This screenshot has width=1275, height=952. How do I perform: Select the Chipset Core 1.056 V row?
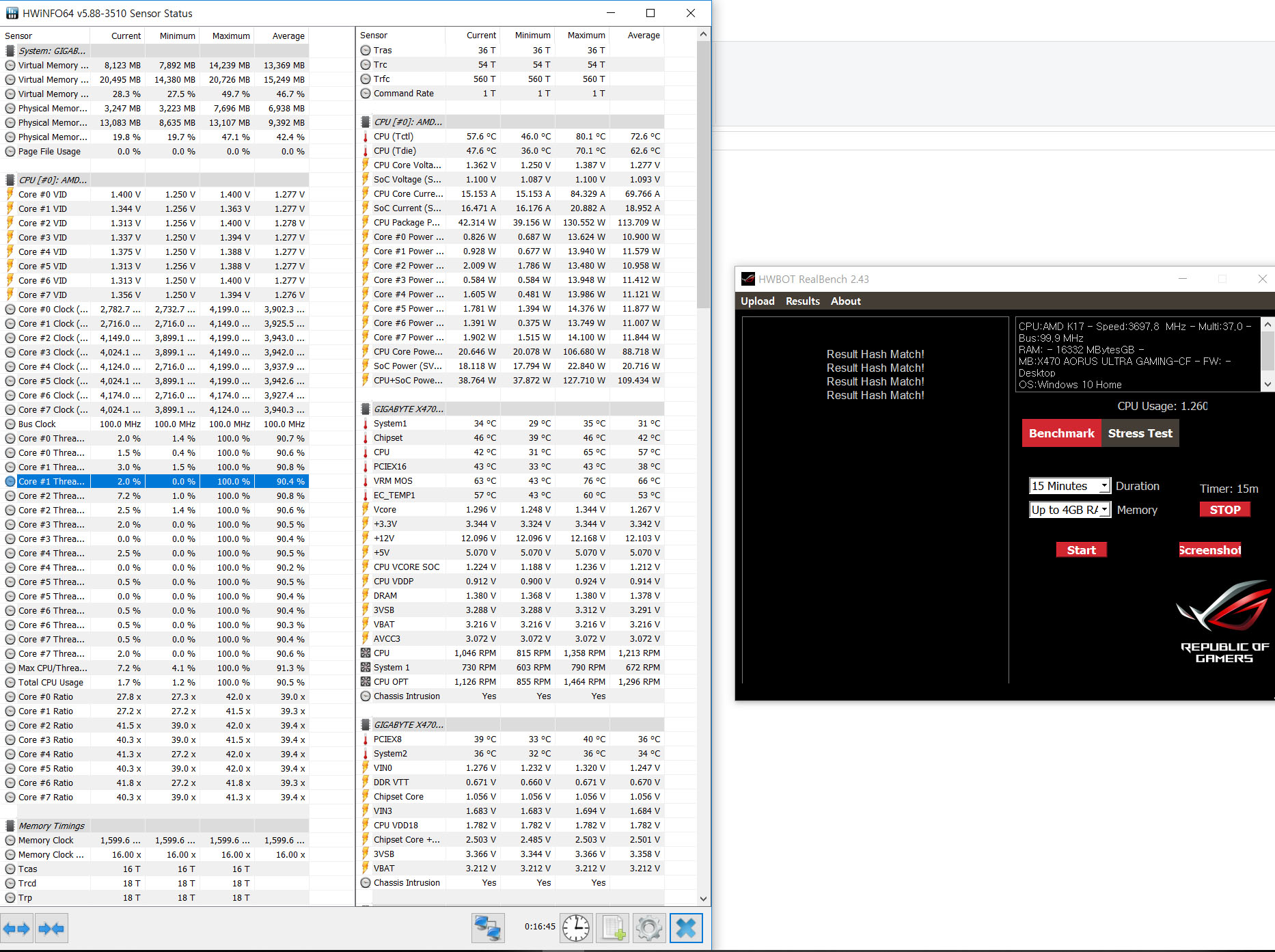[510, 796]
